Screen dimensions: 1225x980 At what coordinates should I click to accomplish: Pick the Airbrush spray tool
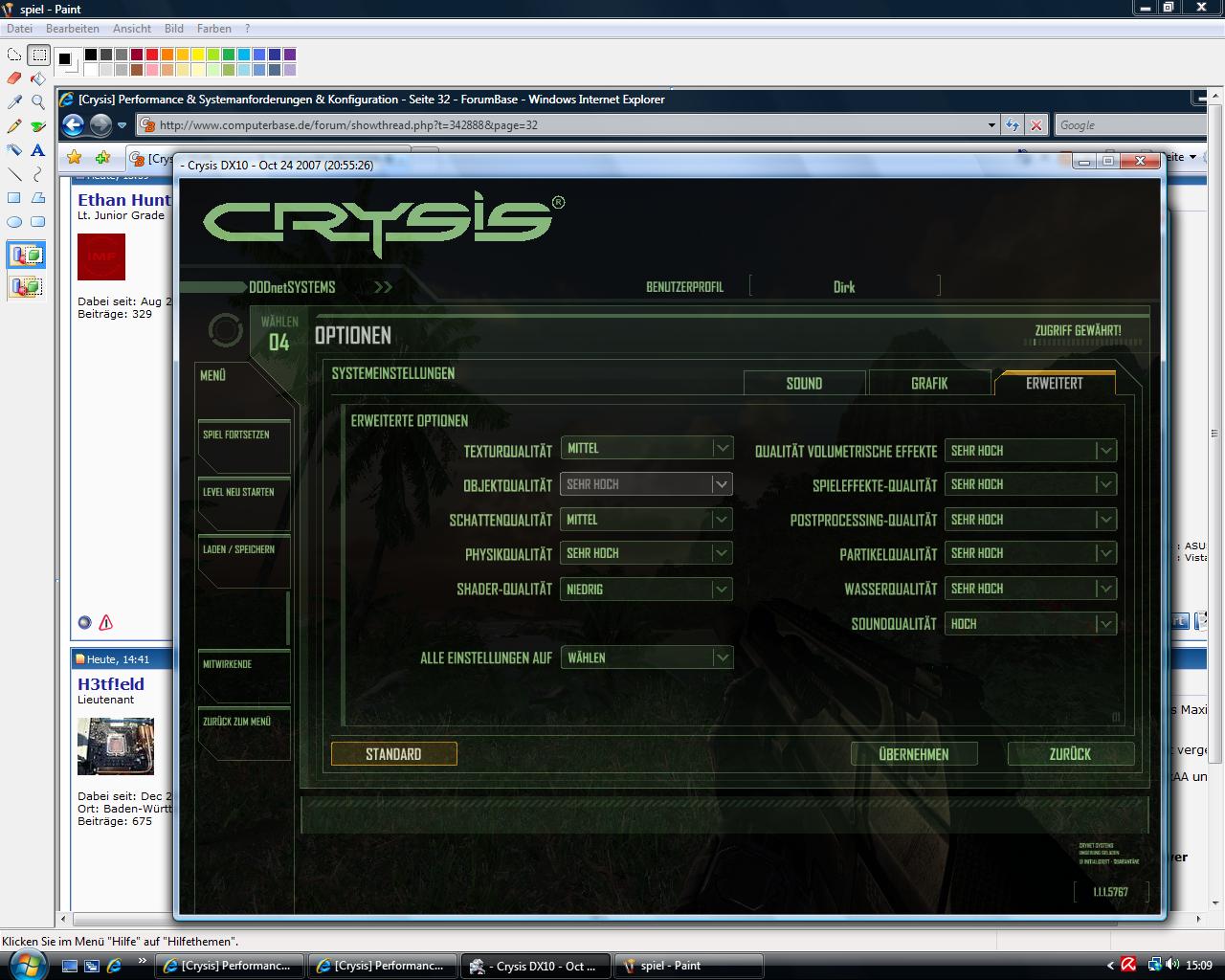click(x=14, y=149)
